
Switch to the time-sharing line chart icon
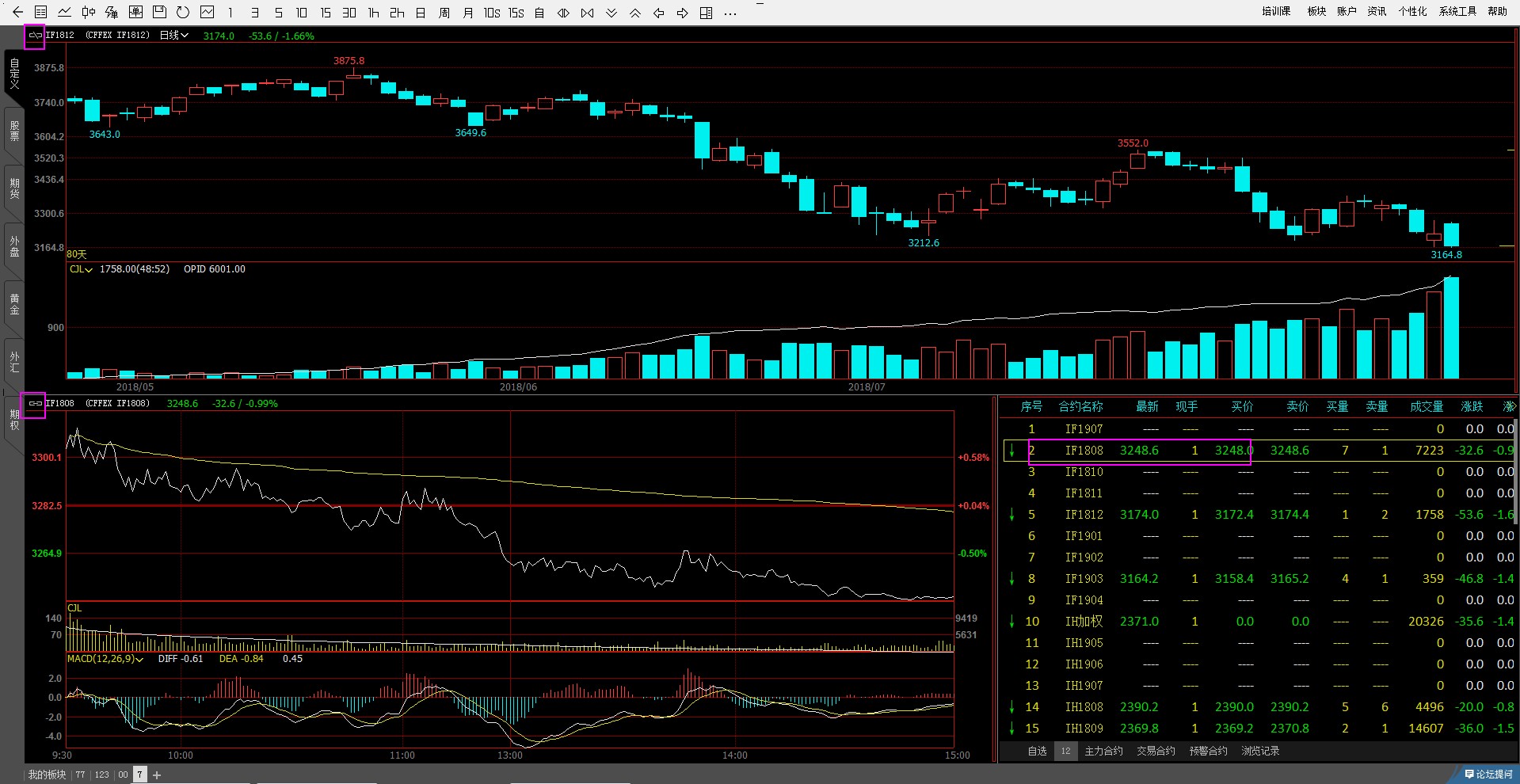(65, 12)
